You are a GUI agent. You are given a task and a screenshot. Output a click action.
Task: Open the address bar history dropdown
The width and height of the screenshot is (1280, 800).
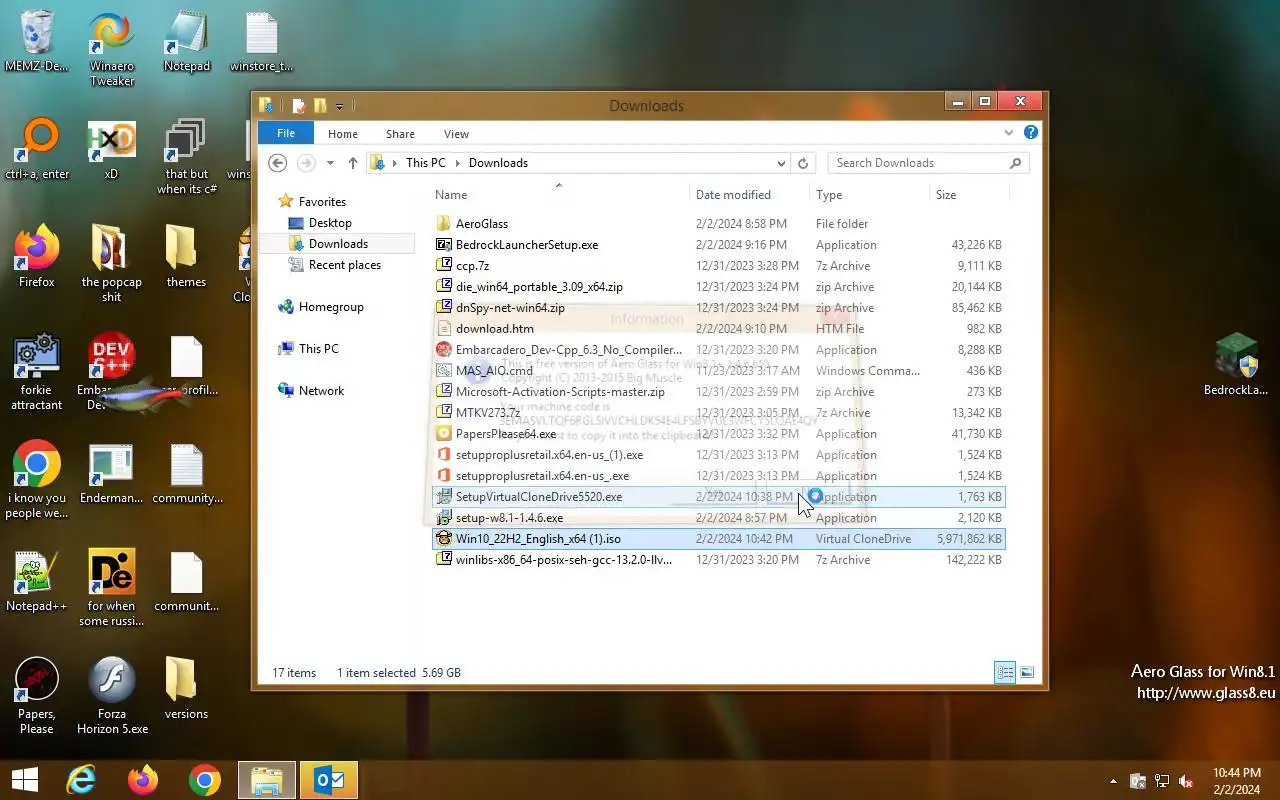point(781,163)
